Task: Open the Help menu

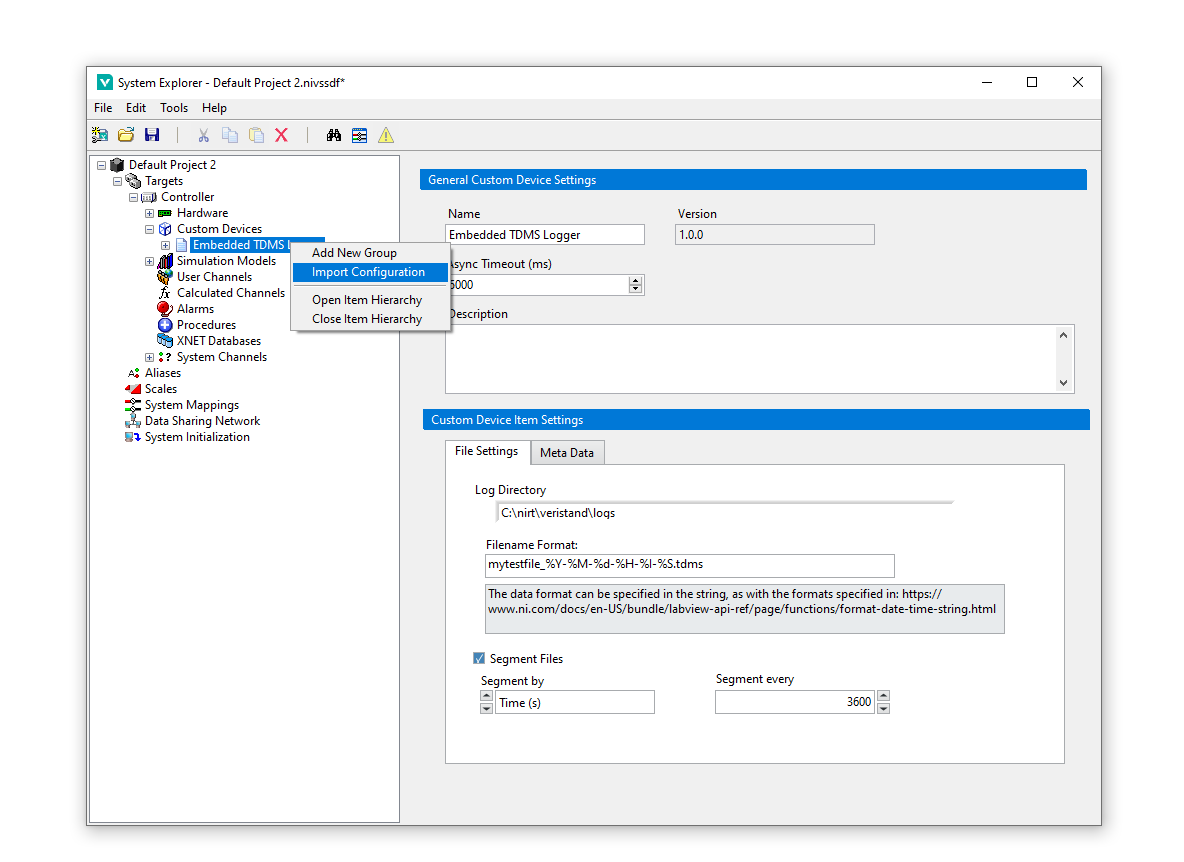Action: (214, 108)
